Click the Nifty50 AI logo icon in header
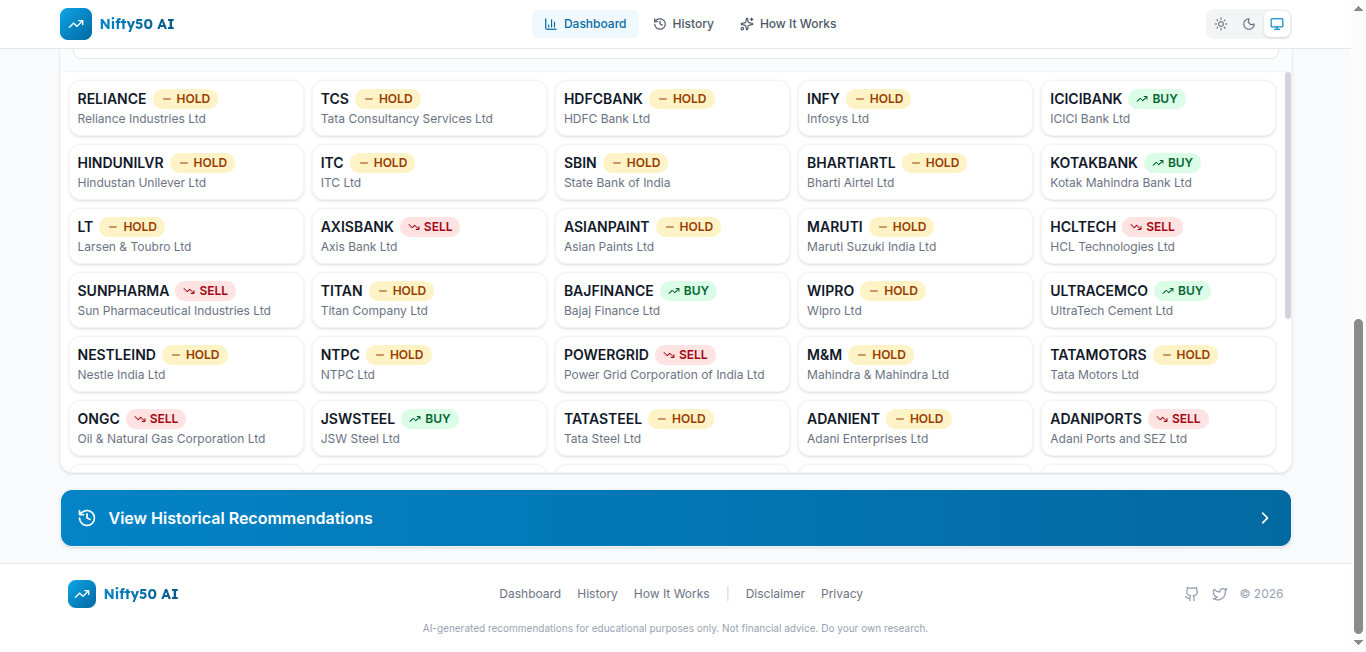1366x652 pixels. point(76,24)
